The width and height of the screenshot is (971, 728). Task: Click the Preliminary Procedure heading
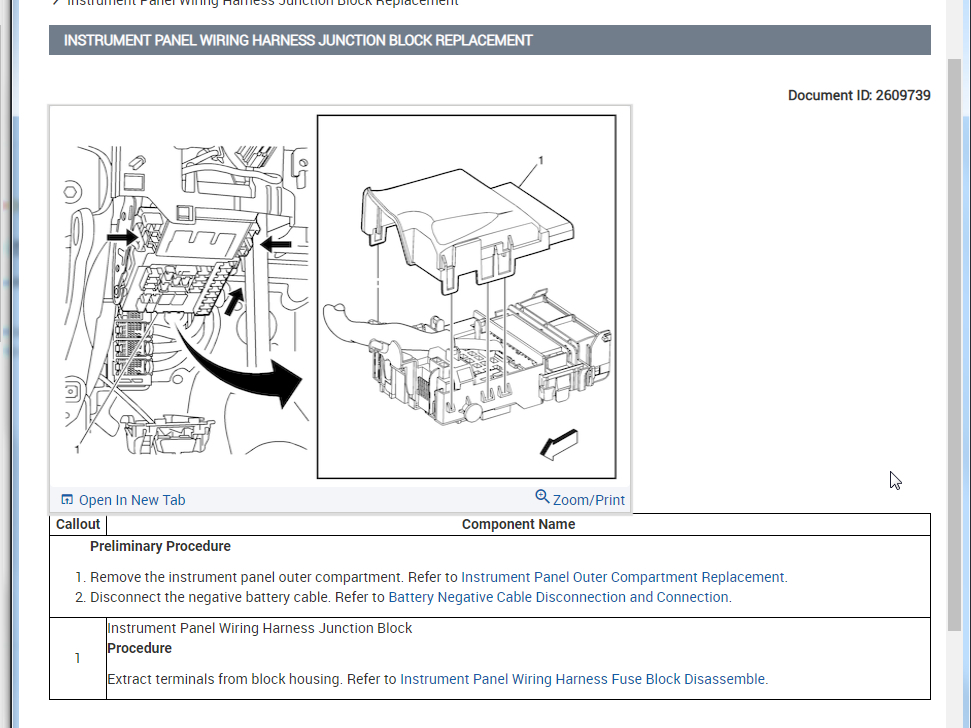coord(160,546)
